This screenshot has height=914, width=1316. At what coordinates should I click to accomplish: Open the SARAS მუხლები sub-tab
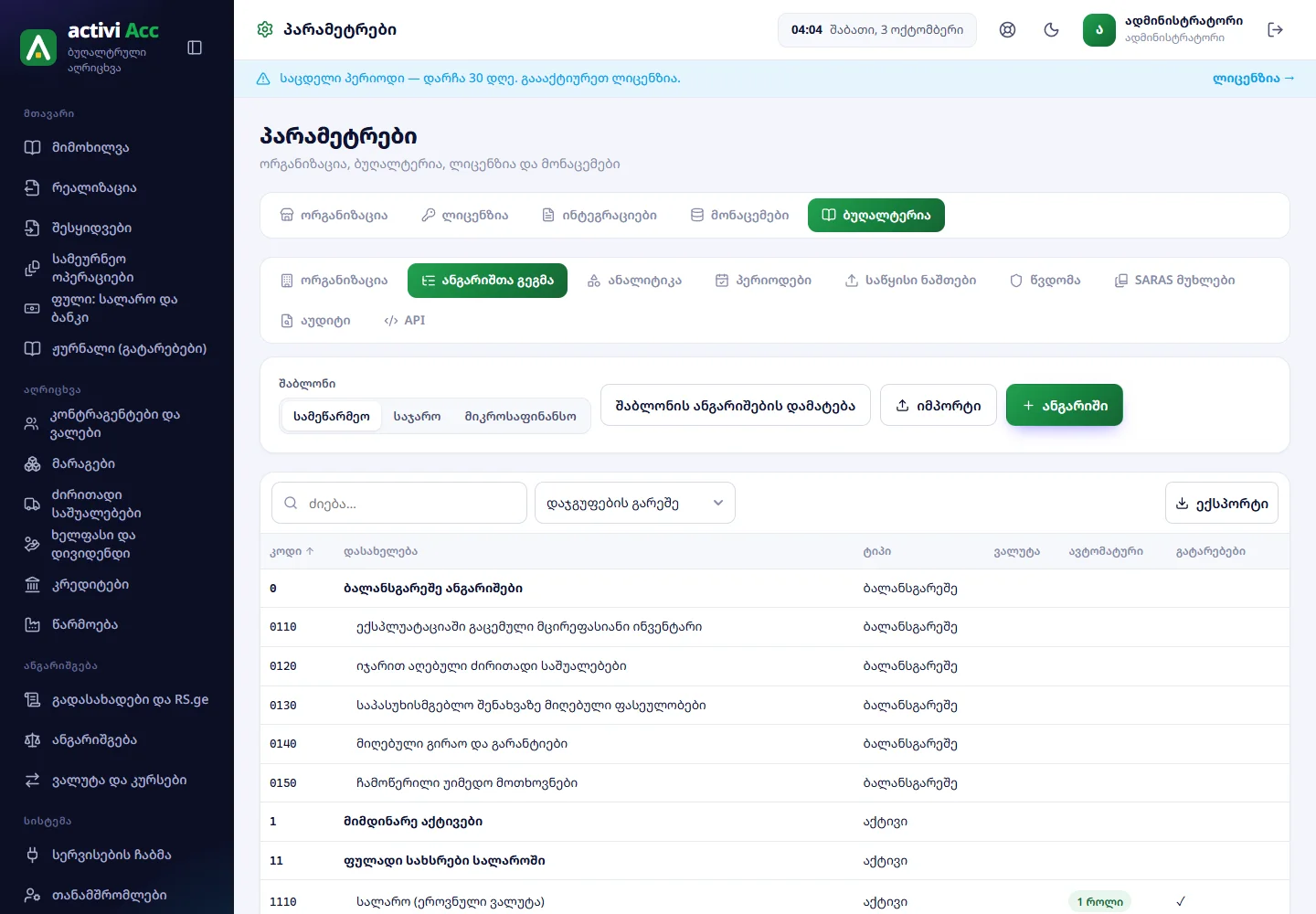pos(1174,281)
